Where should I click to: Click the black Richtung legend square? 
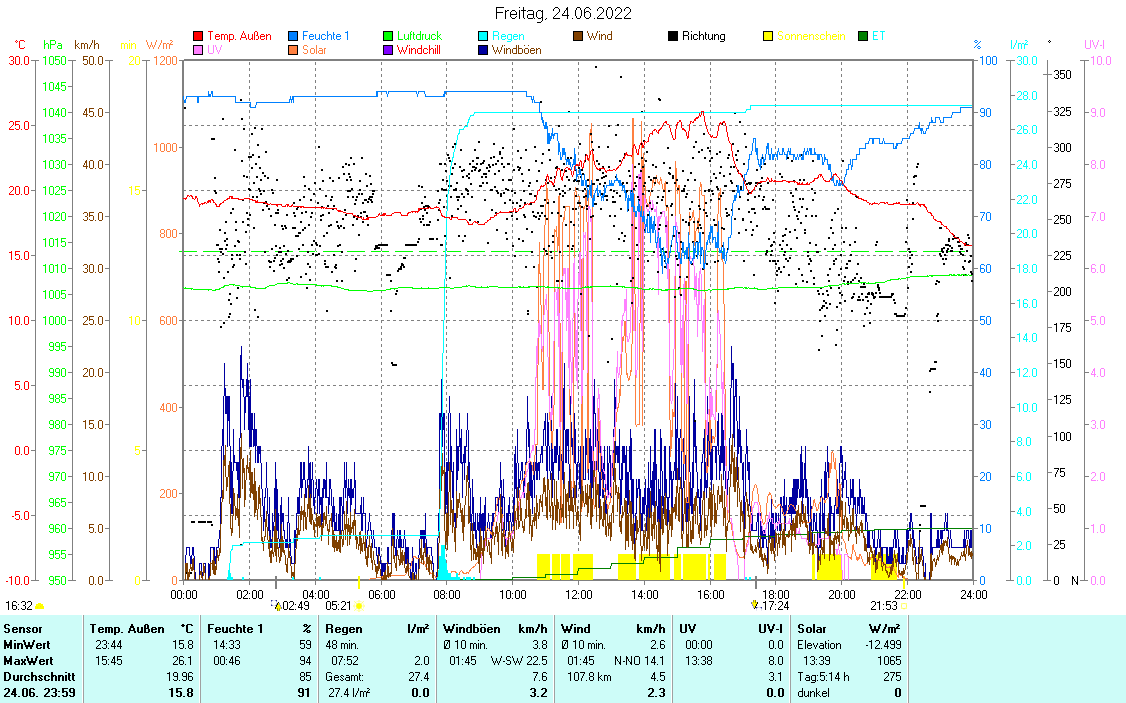tap(674, 36)
